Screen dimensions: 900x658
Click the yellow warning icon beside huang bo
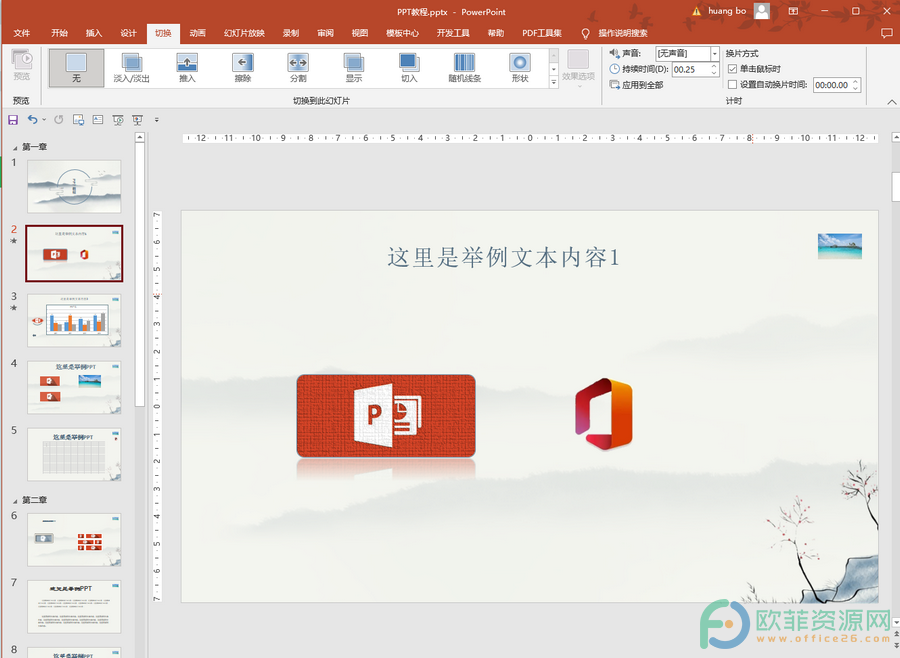click(x=696, y=11)
